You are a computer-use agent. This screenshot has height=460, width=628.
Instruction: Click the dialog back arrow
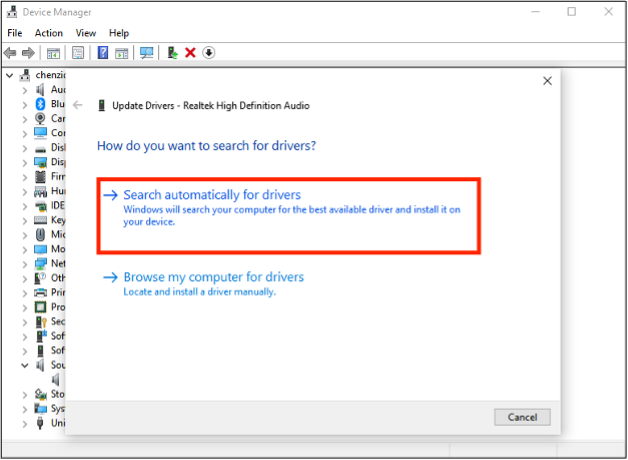[x=78, y=105]
